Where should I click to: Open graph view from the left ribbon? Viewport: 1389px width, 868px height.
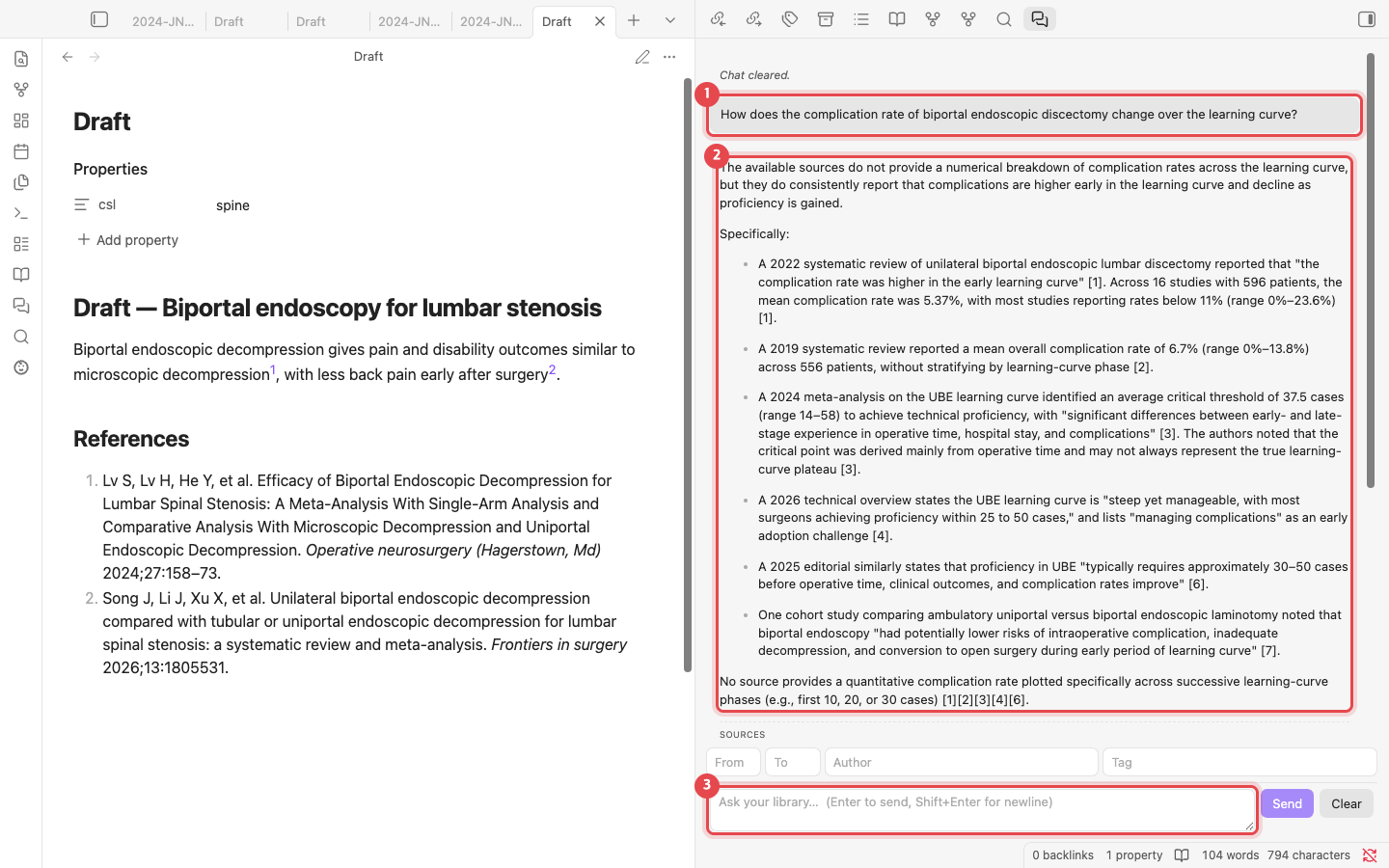pos(21,90)
